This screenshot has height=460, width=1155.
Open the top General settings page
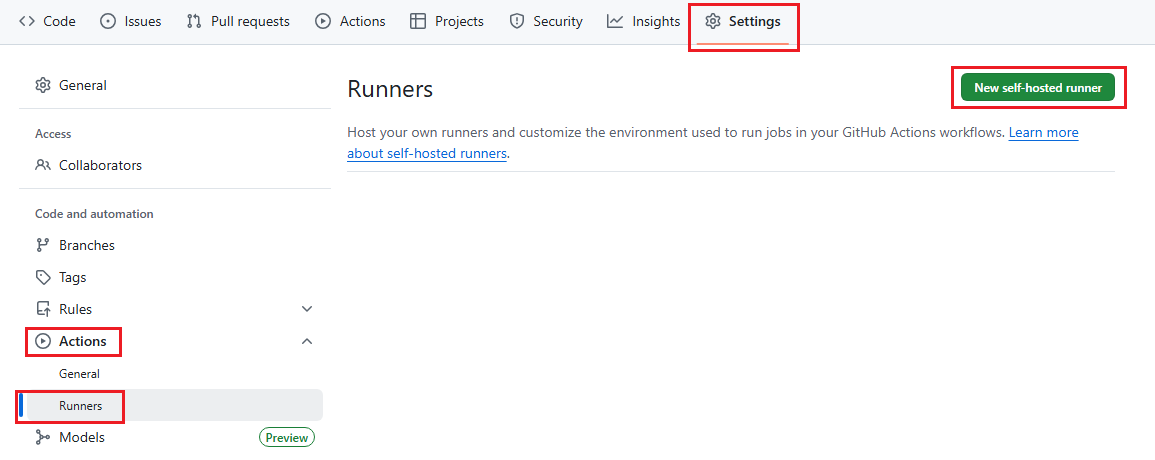(x=83, y=85)
